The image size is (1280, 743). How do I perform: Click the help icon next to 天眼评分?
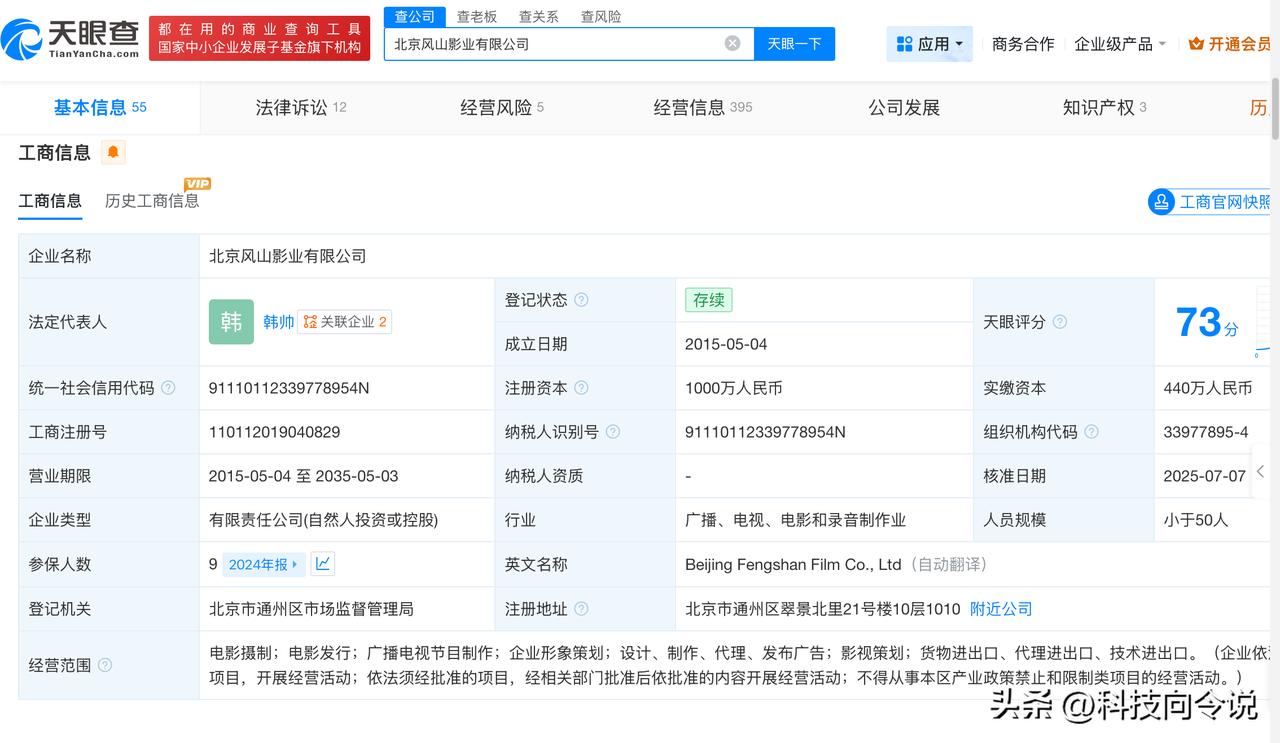click(1060, 322)
